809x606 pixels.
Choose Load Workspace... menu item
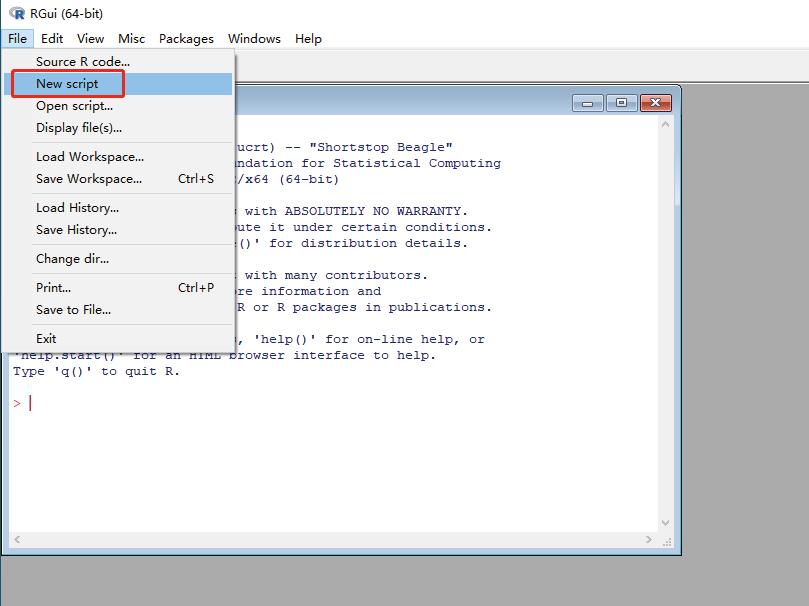point(90,157)
